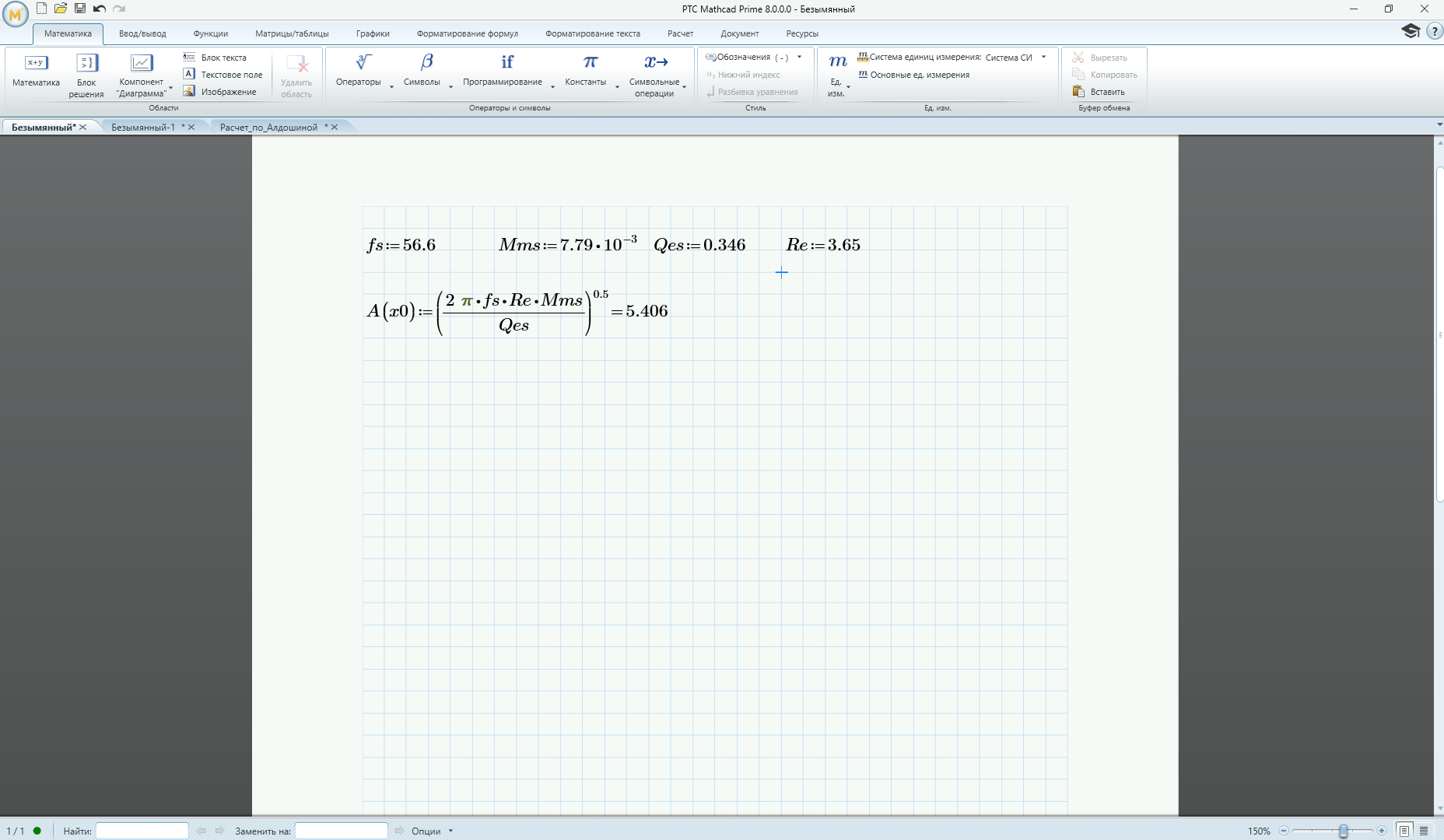The width and height of the screenshot is (1444, 840).
Task: Toggle Subscript (Нижний индекс) option
Action: 743,75
